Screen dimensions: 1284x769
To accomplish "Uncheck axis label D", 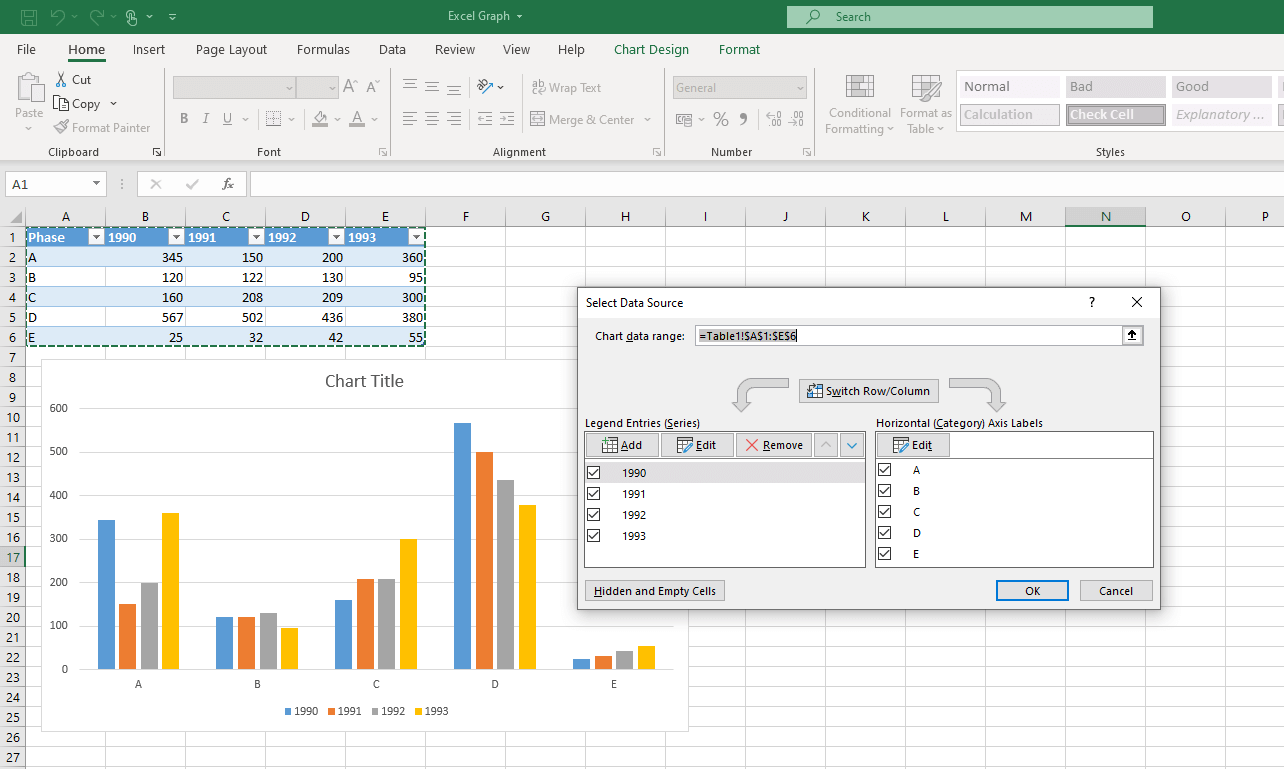I will coord(884,532).
